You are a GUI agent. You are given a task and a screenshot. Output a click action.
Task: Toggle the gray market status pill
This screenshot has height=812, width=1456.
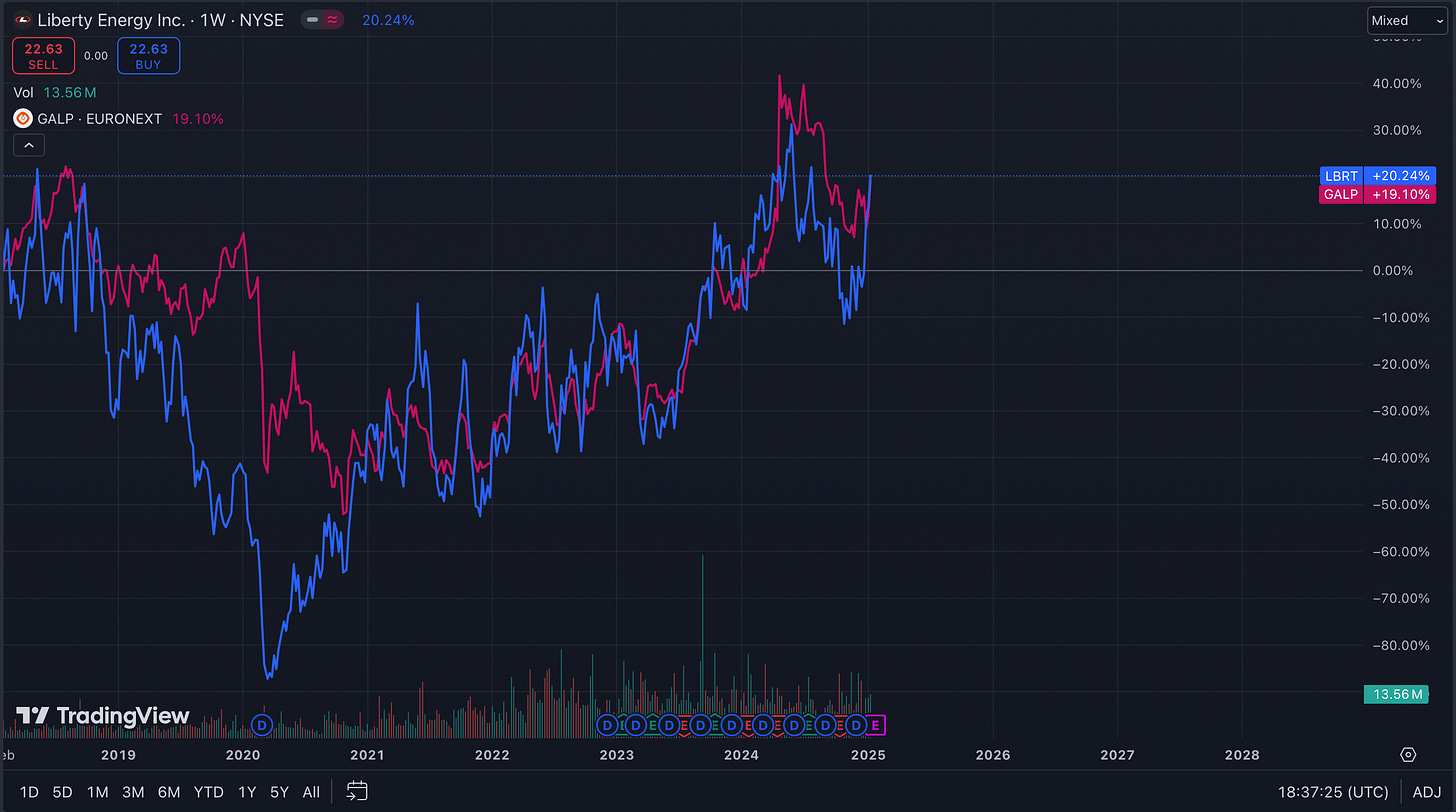pos(314,20)
